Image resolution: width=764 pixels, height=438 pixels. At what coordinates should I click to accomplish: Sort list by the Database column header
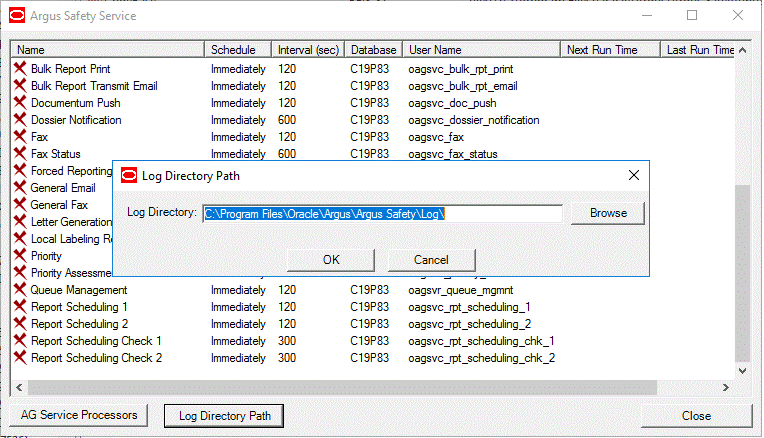(x=374, y=50)
